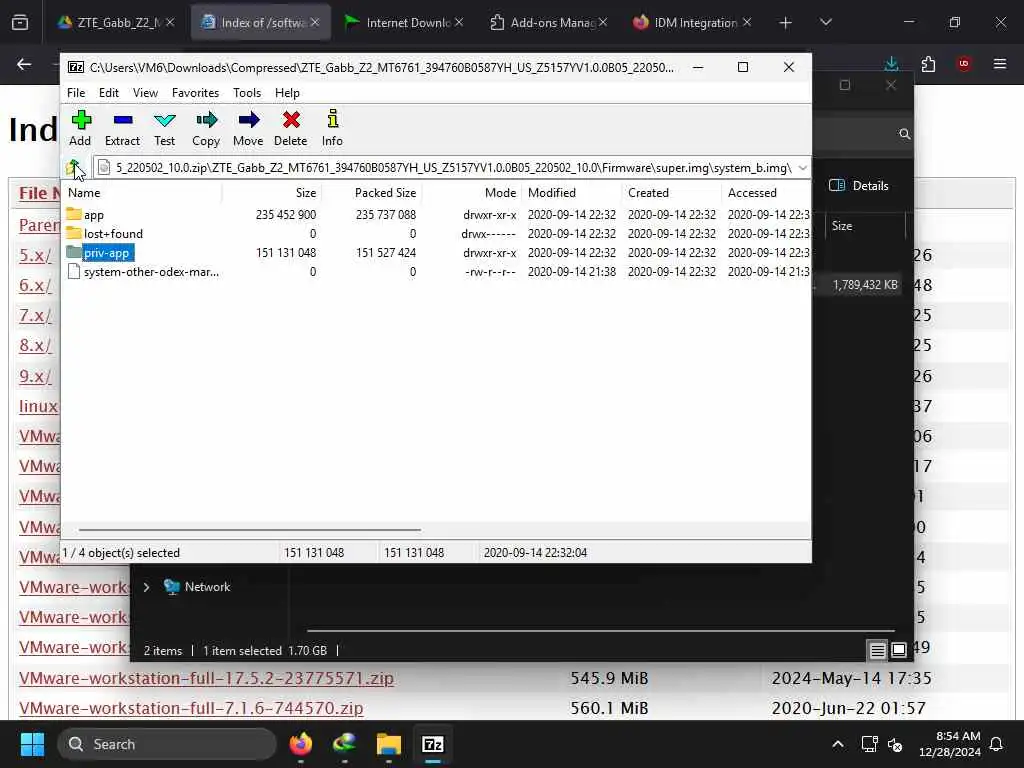Screen dimensions: 1024x768
Task: Open the 9.x/ directory link
Action: 35,376
